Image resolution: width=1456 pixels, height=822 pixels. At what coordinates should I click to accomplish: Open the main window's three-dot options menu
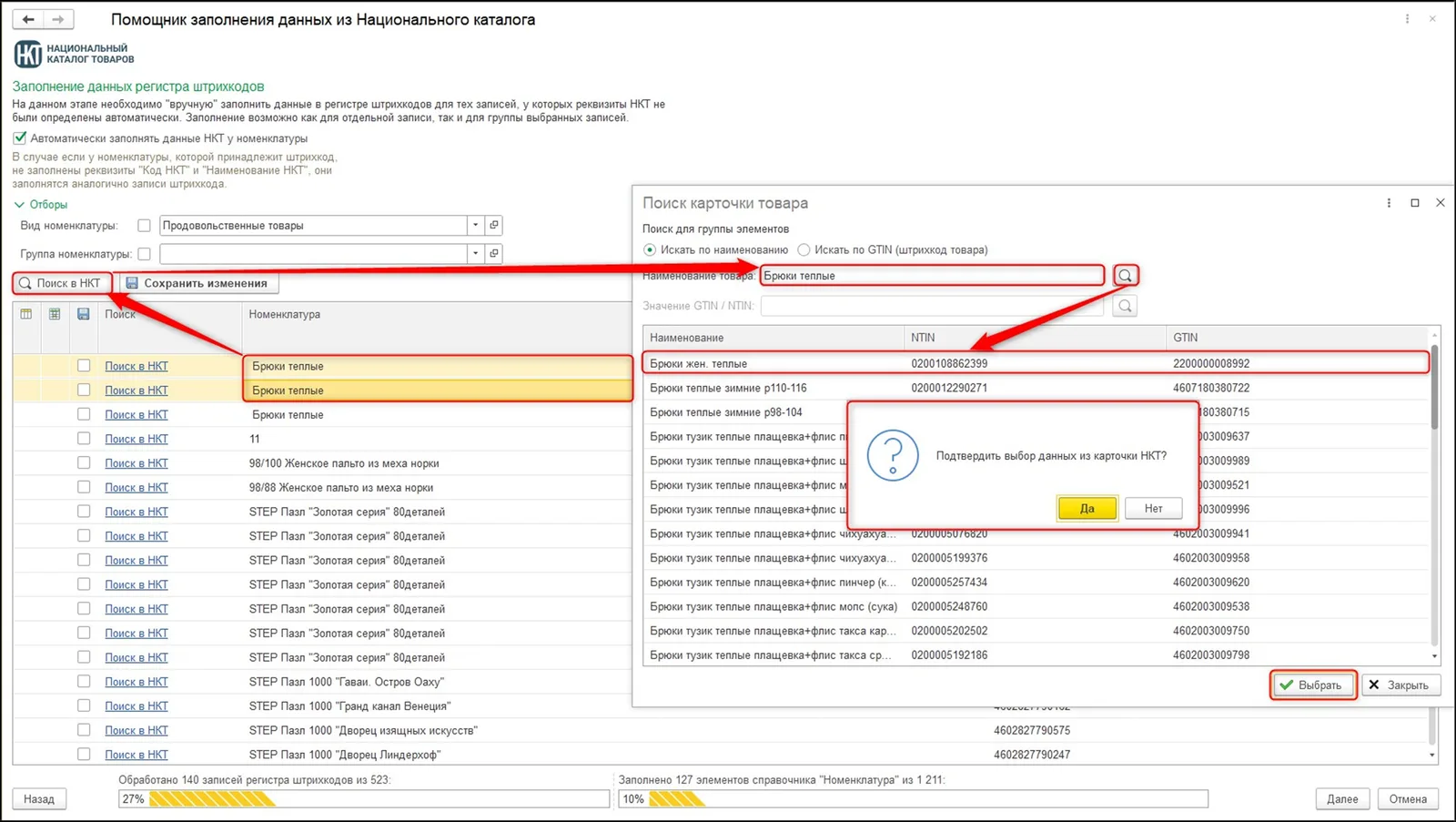click(x=1407, y=19)
